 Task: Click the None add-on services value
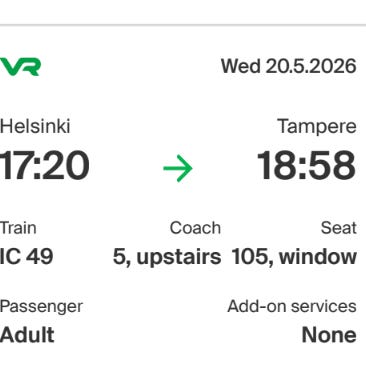click(329, 335)
